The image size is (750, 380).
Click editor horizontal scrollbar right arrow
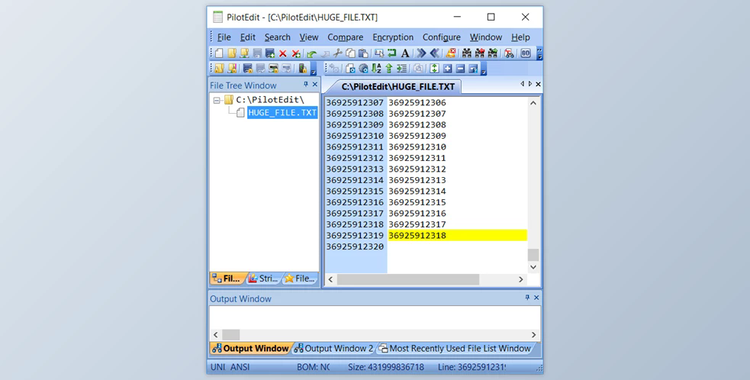[x=521, y=279]
